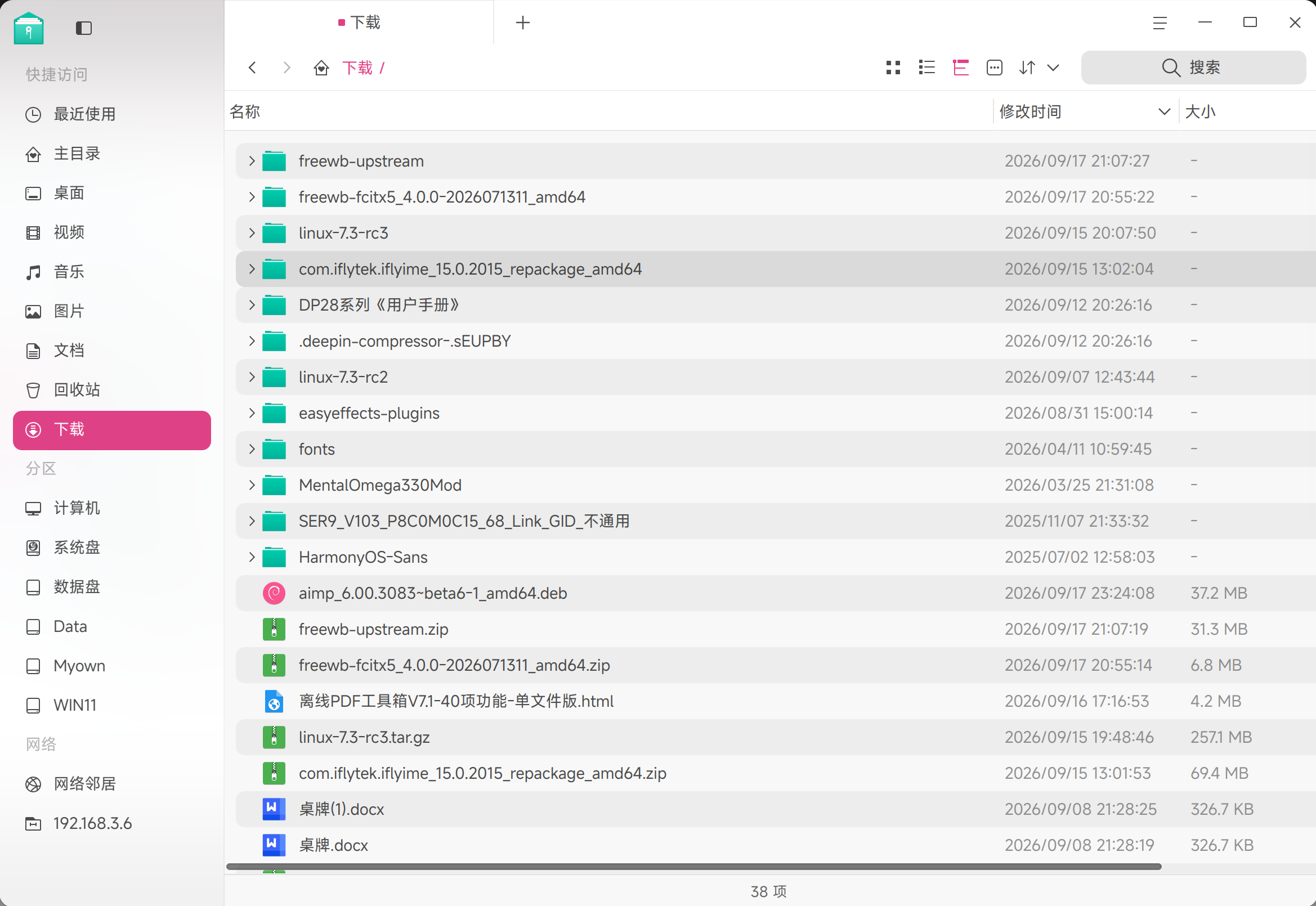This screenshot has width=1316, height=906.
Task: Select 桌牌(1).docx file
Action: tap(775, 810)
